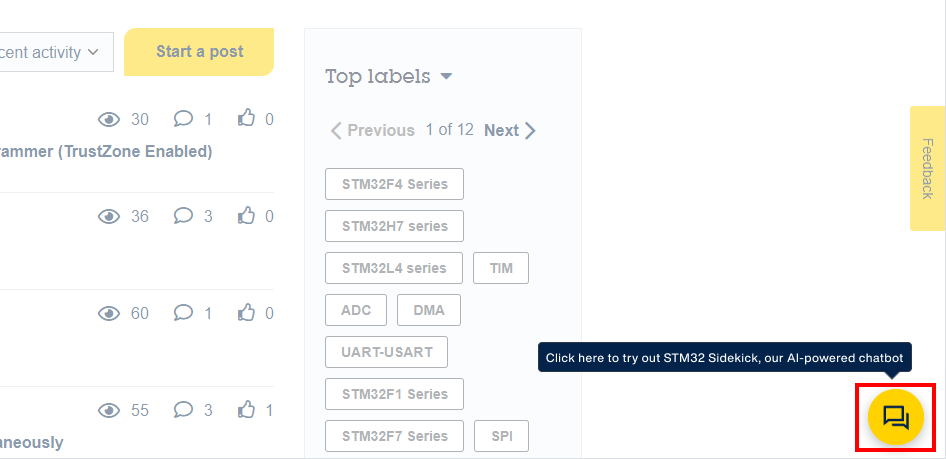Click the eye views icon showing 60
The image size is (946, 459).
point(109,313)
